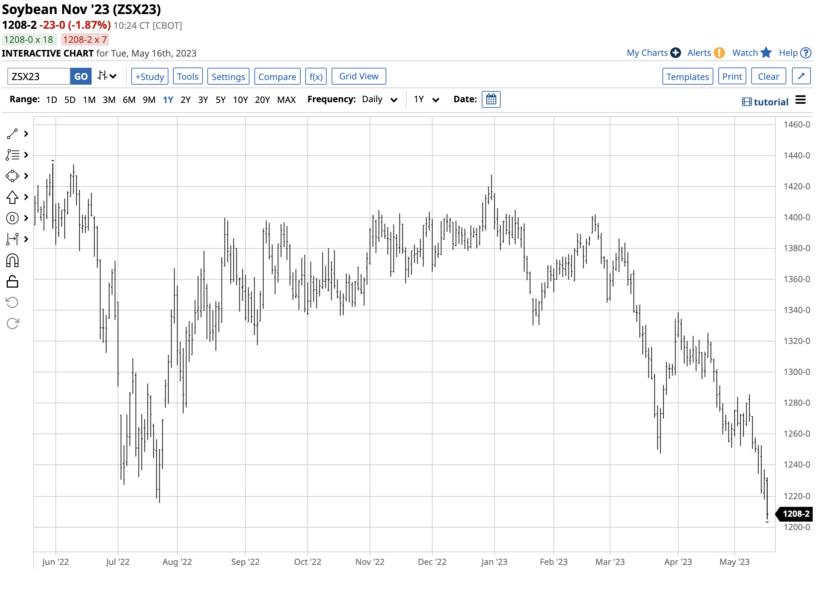Redo the last chart change
Image resolution: width=840 pixels, height=600 pixels.
(x=12, y=323)
